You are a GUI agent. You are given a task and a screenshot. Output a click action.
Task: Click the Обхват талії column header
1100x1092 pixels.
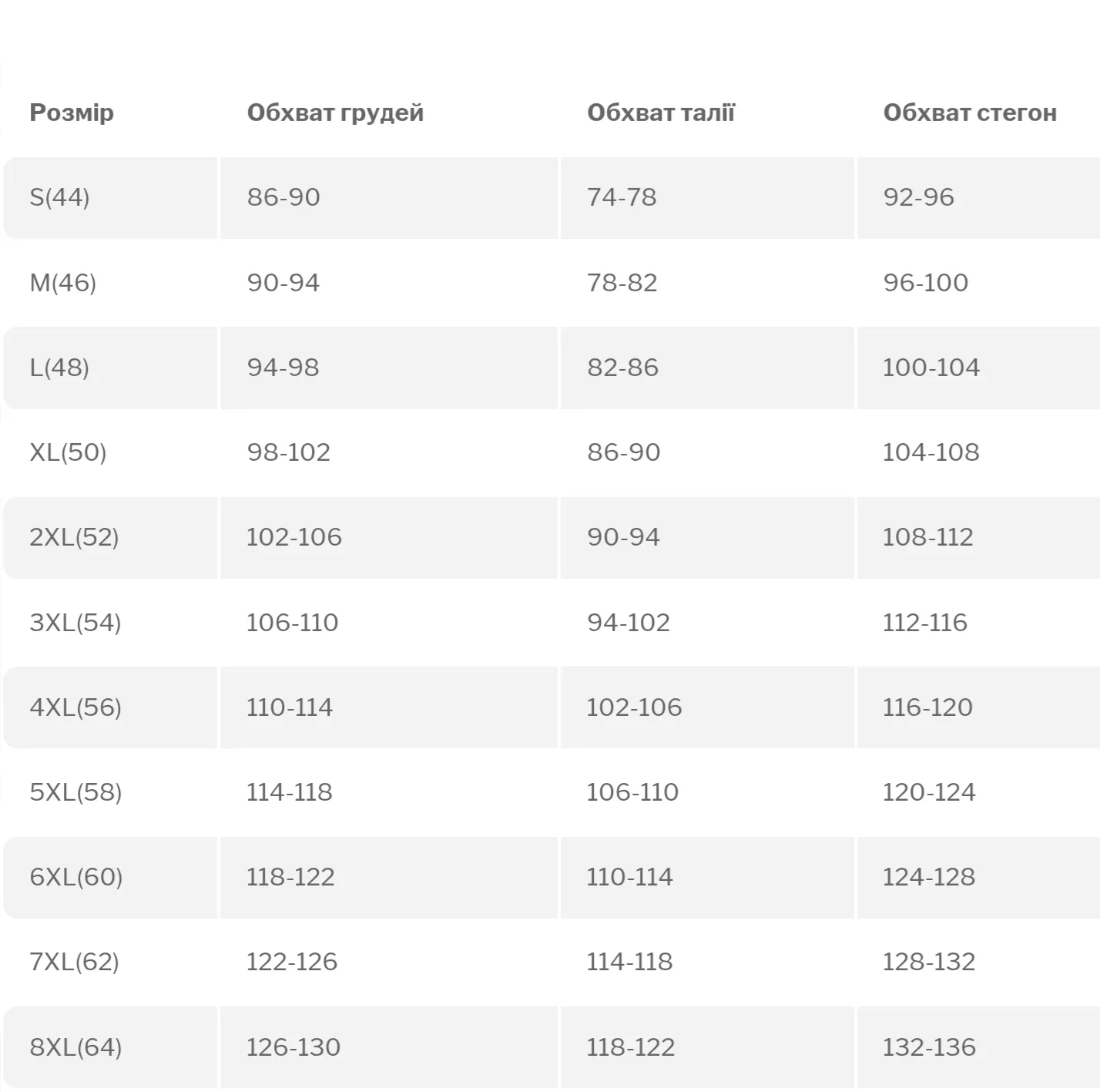click(x=661, y=113)
